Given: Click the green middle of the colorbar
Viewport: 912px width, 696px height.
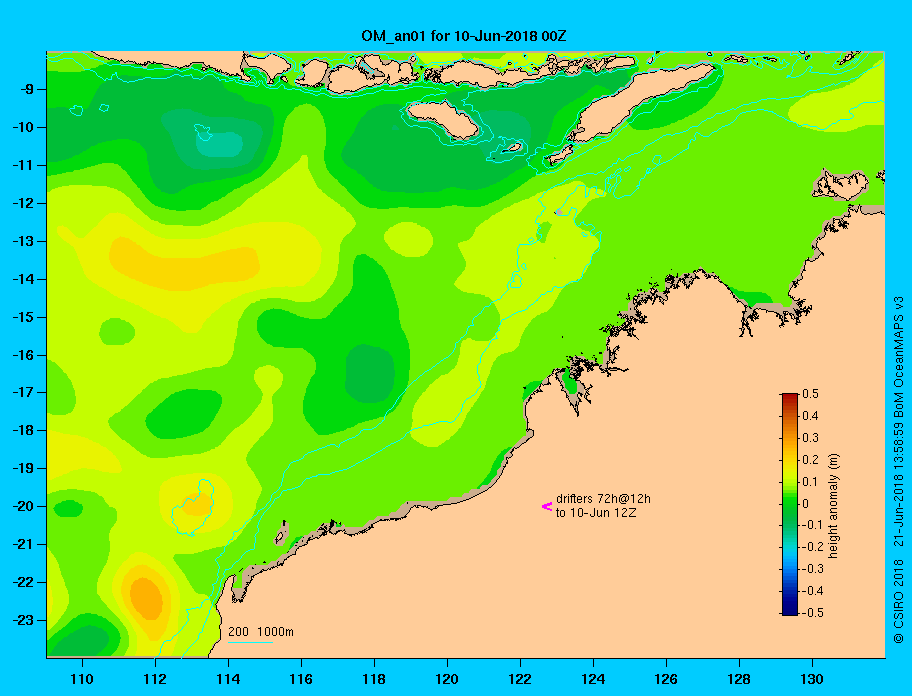Looking at the screenshot, I should point(790,504).
